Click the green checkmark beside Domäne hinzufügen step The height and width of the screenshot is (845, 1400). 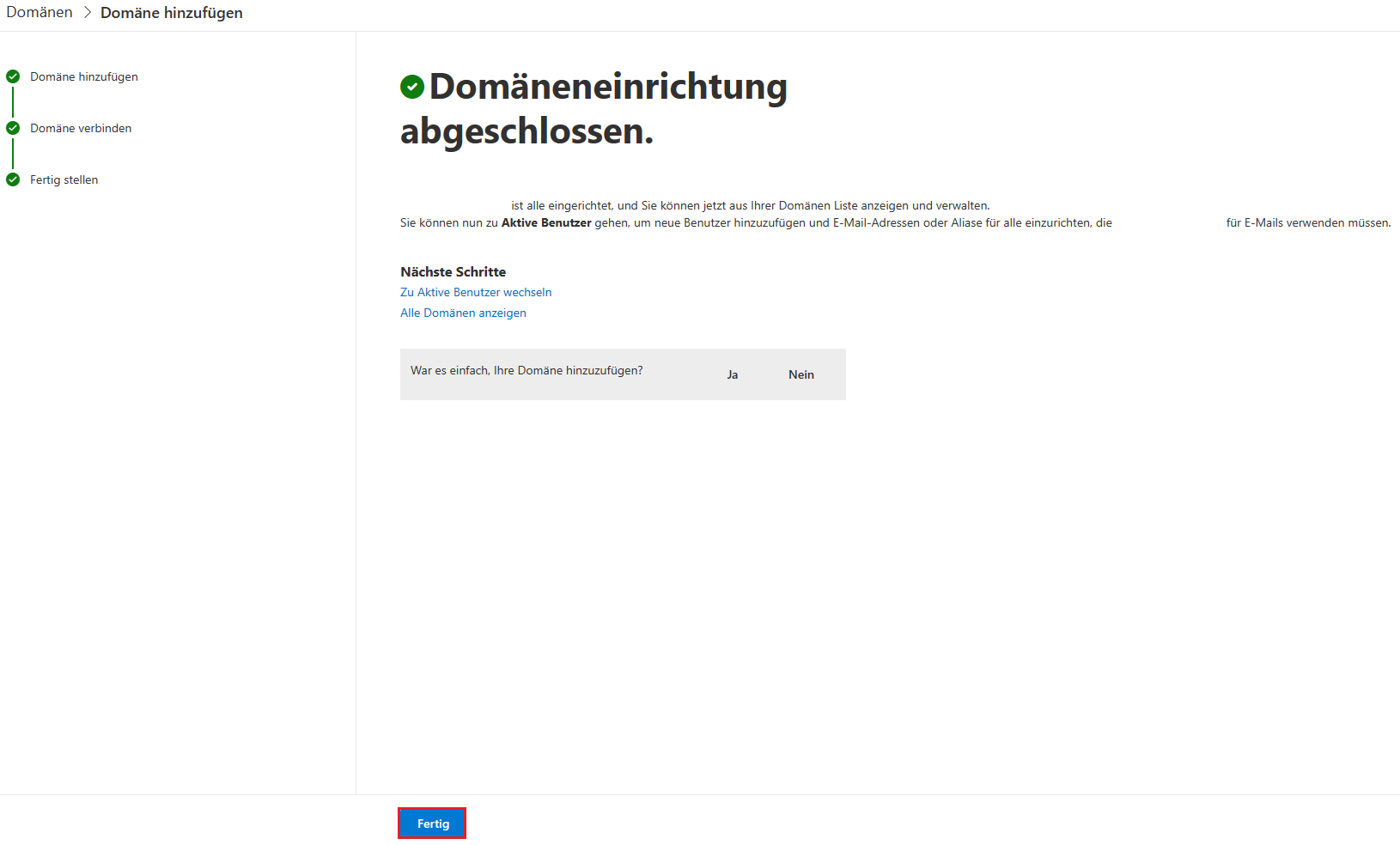[13, 76]
